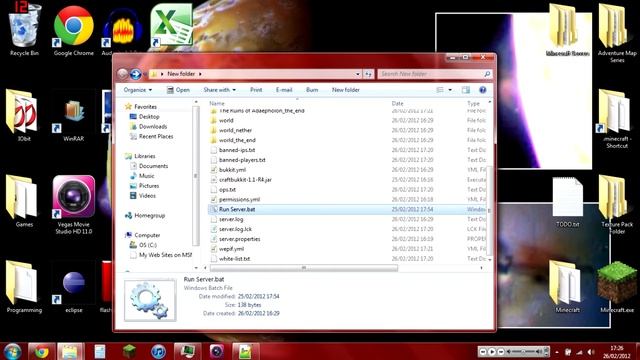Select Videos under Libraries
Image resolution: width=640 pixels, height=360 pixels.
pos(143,196)
